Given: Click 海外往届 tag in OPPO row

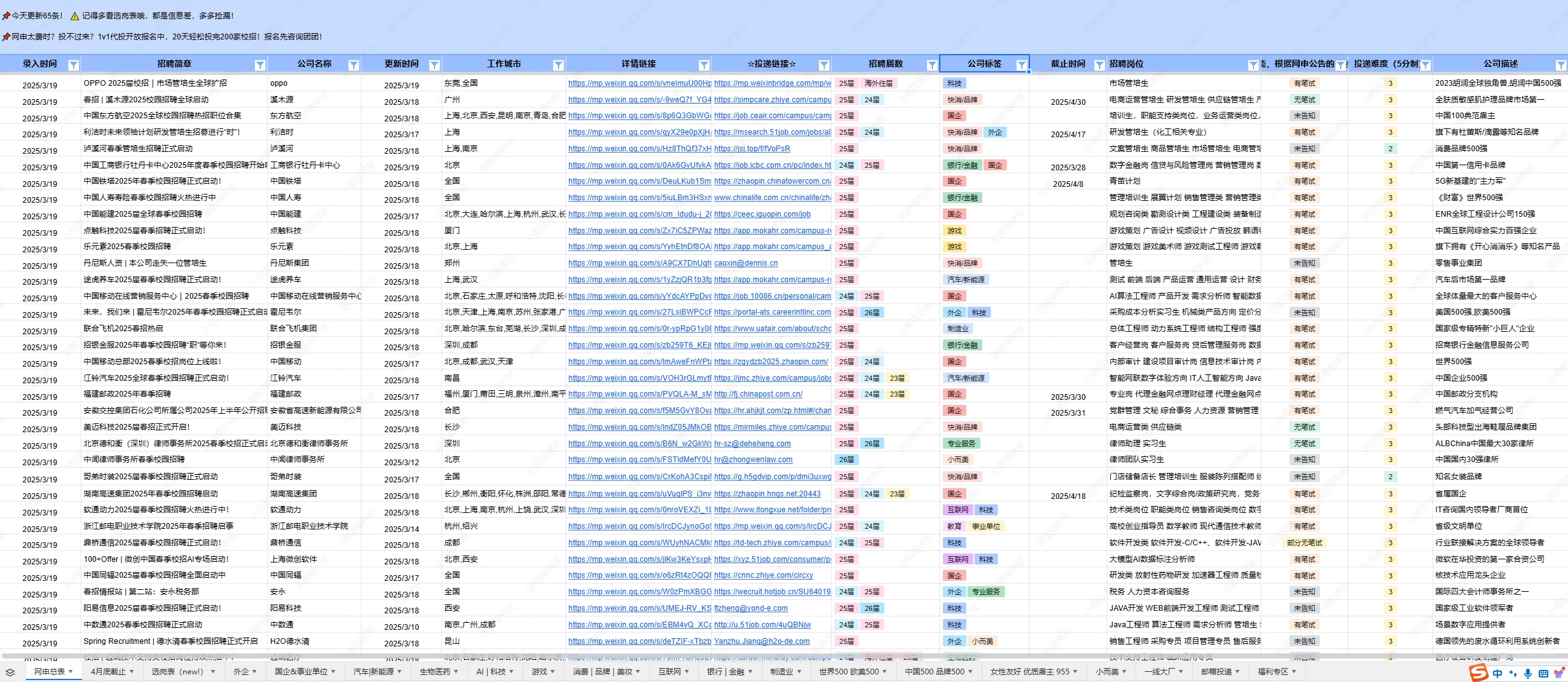Looking at the screenshot, I should (x=878, y=83).
